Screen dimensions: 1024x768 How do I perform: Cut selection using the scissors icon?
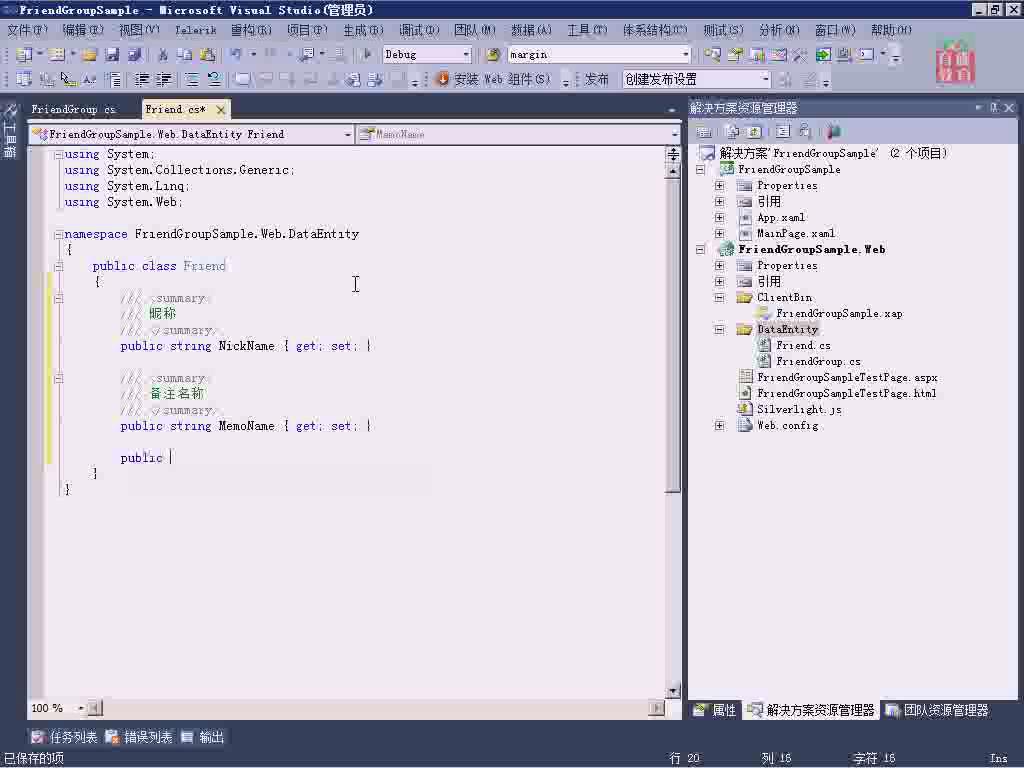163,55
